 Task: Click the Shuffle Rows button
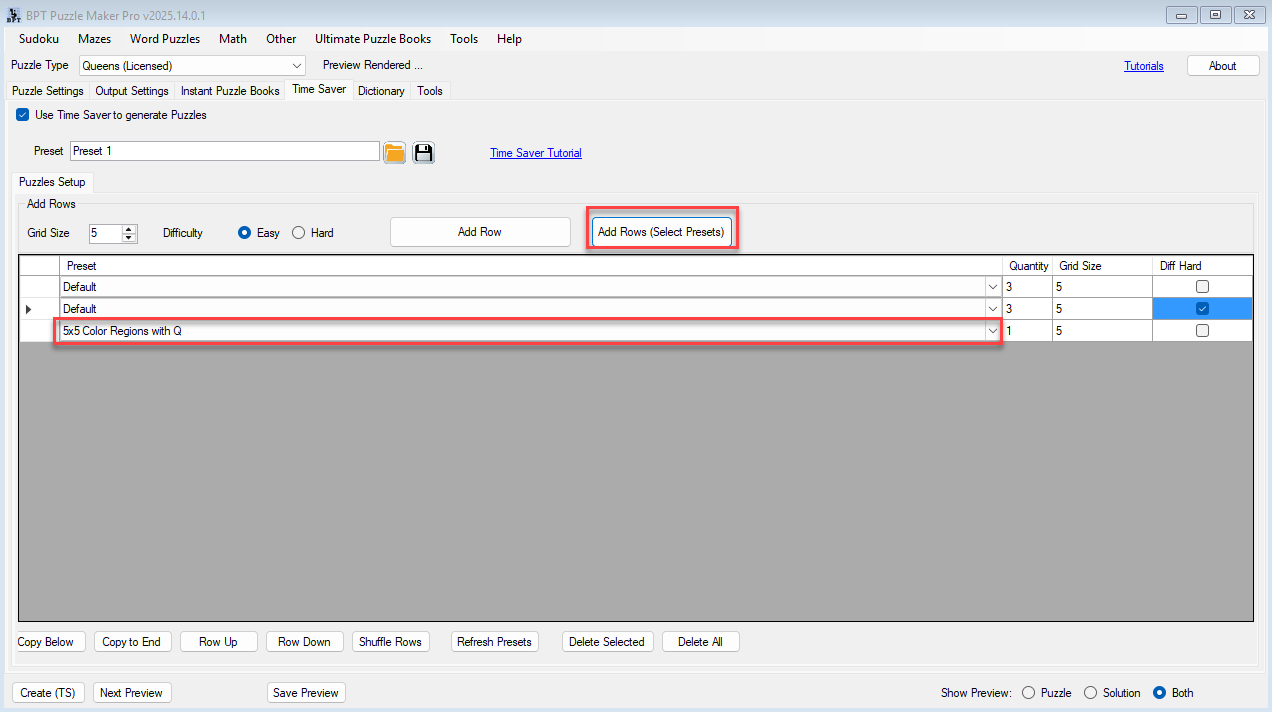[390, 642]
